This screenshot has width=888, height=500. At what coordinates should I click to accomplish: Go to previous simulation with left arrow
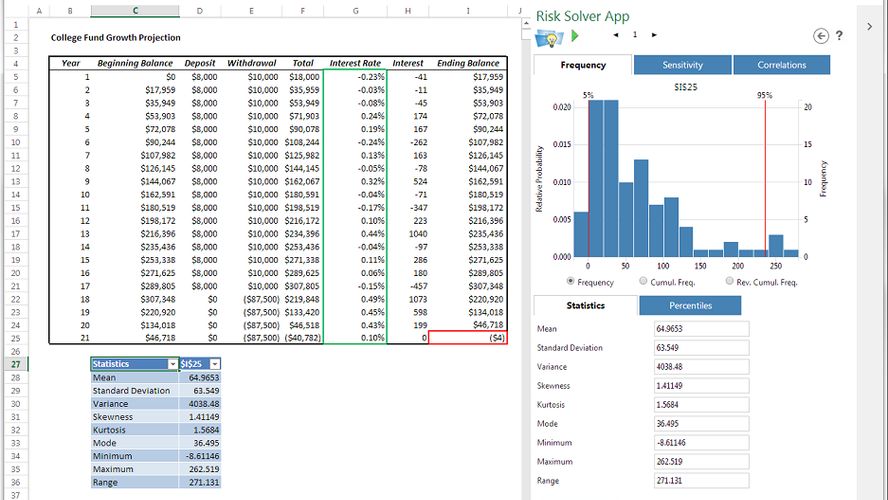click(x=616, y=35)
